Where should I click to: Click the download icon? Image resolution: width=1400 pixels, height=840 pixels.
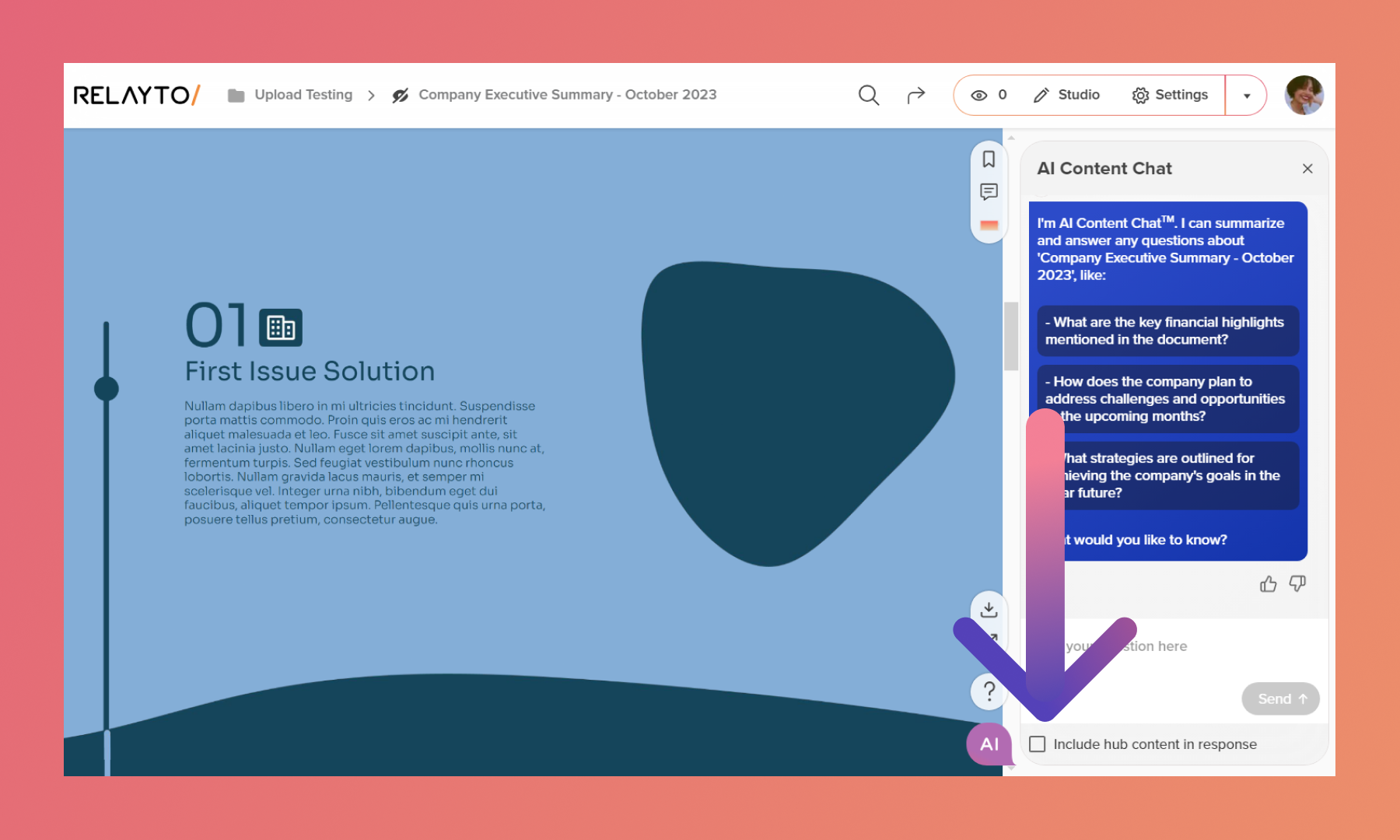point(989,609)
